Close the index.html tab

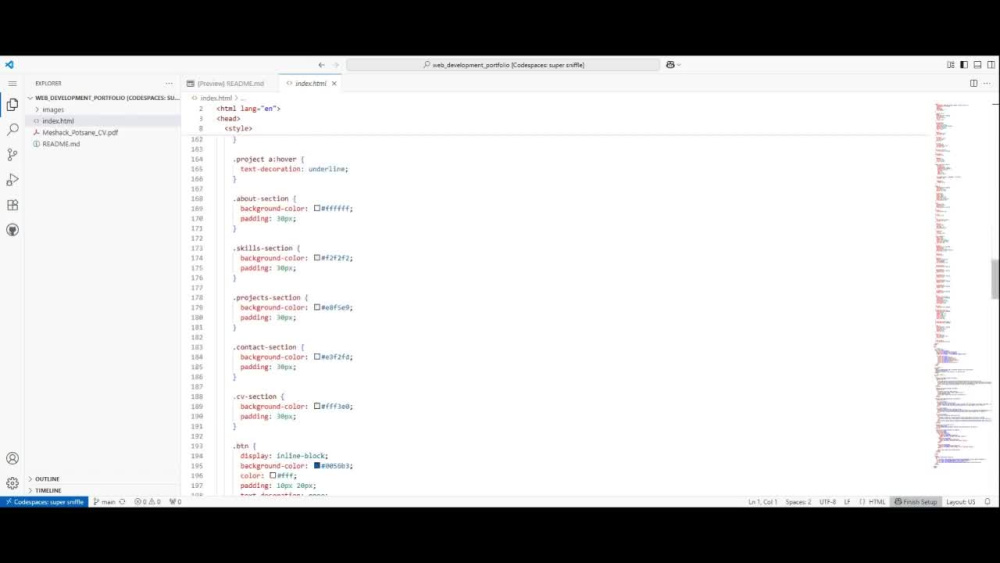point(334,84)
